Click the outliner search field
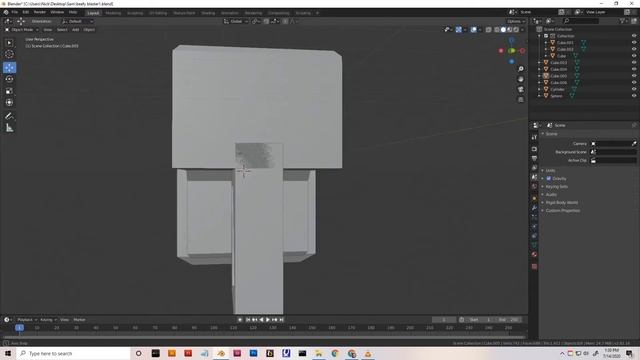Image resolution: width=640 pixels, height=360 pixels. [x=581, y=21]
